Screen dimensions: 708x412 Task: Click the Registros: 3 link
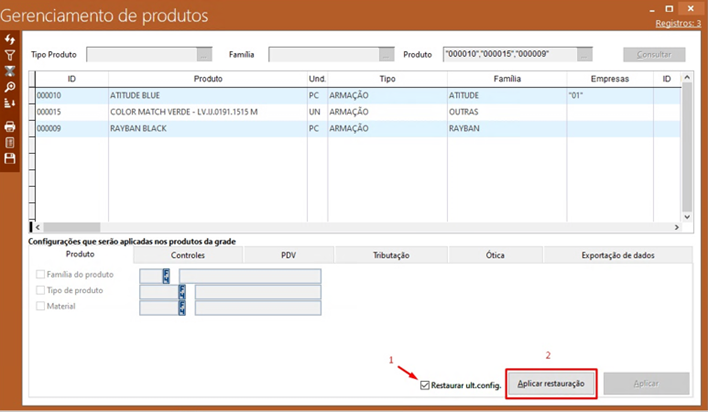[x=678, y=22]
